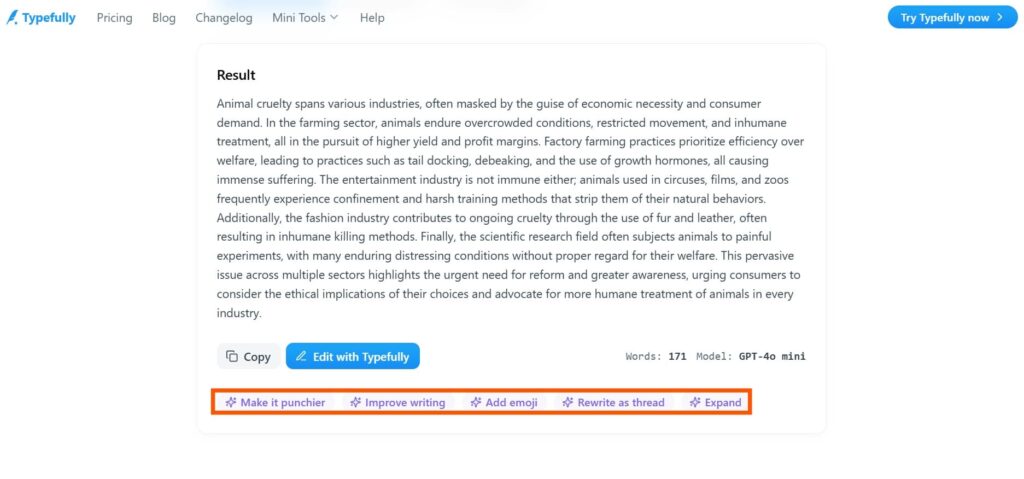The height and width of the screenshot is (479, 1024).
Task: Choose the Rewrite as thread option
Action: pos(613,403)
